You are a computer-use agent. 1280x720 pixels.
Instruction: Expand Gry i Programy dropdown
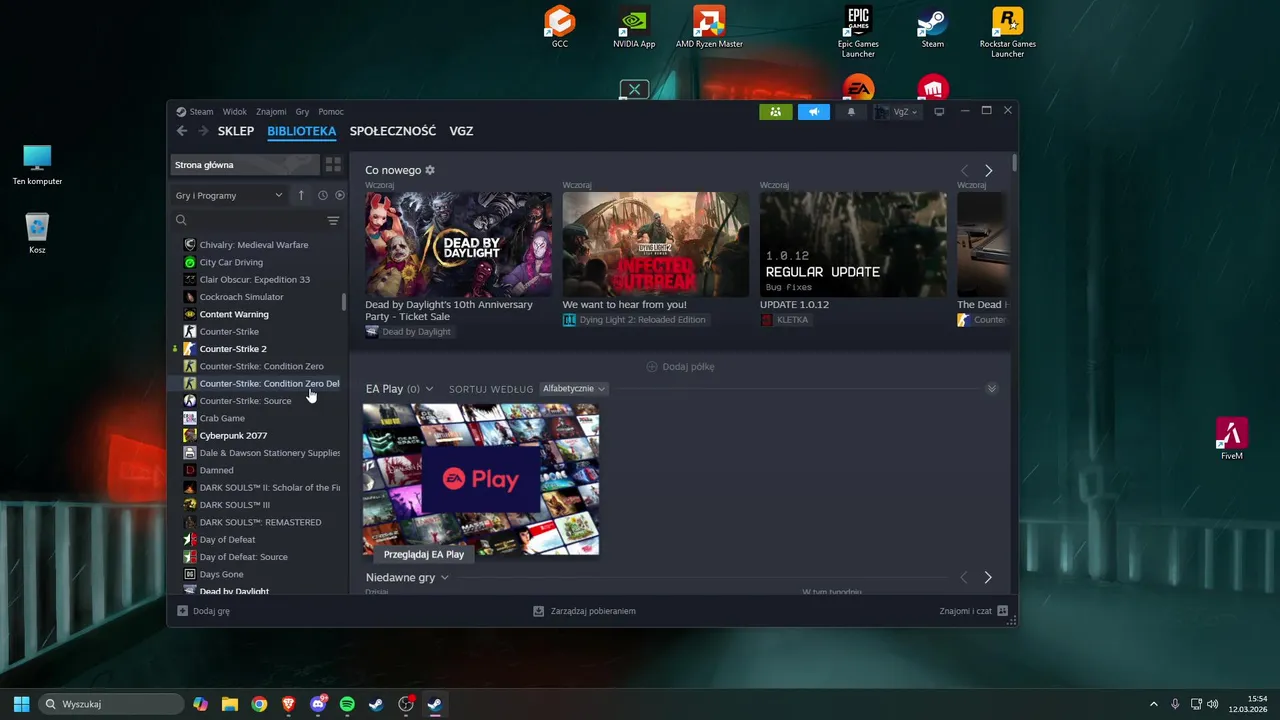coord(229,195)
